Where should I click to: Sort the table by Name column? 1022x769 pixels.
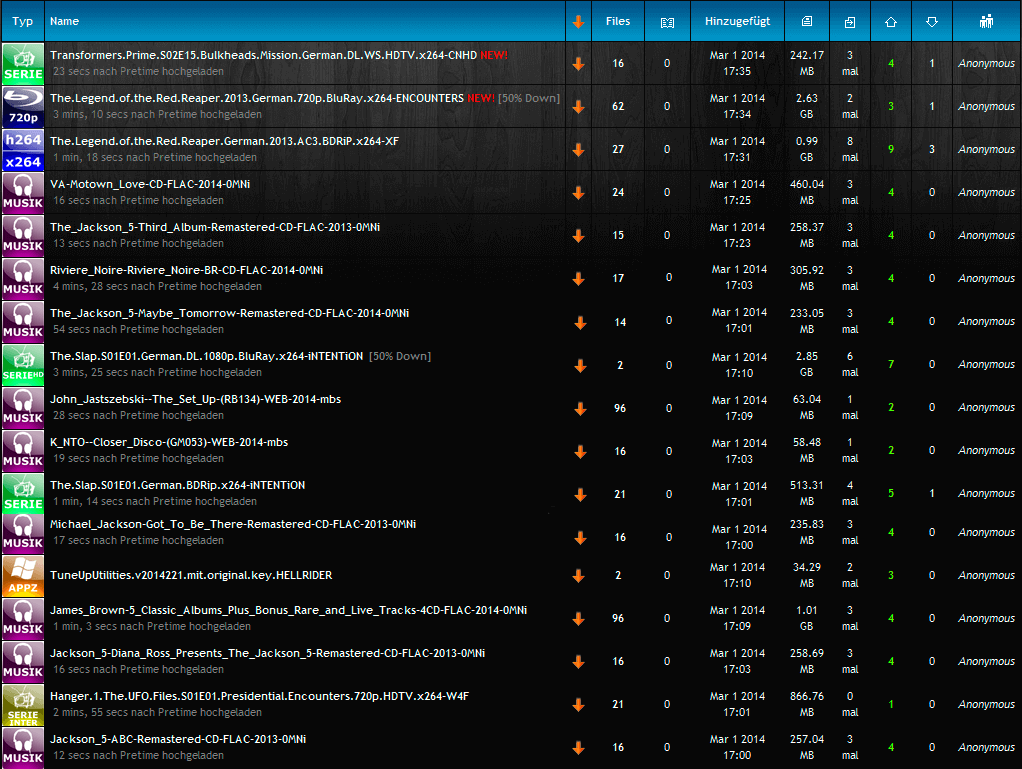pyautogui.click(x=65, y=22)
